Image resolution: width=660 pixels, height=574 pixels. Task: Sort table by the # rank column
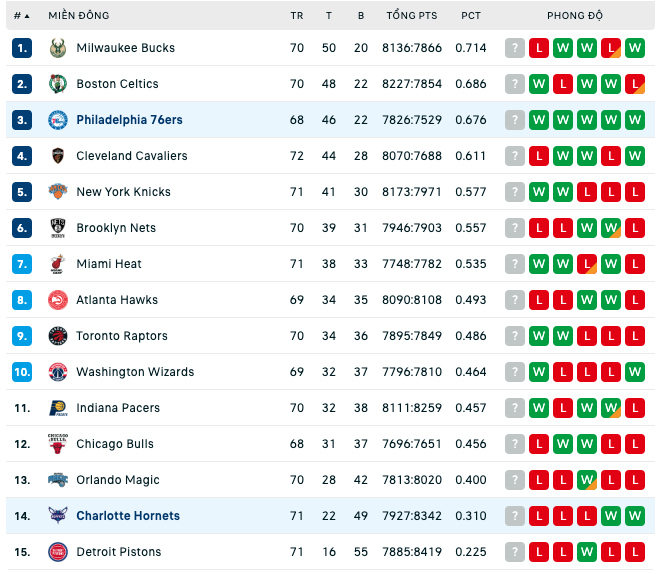coord(21,16)
